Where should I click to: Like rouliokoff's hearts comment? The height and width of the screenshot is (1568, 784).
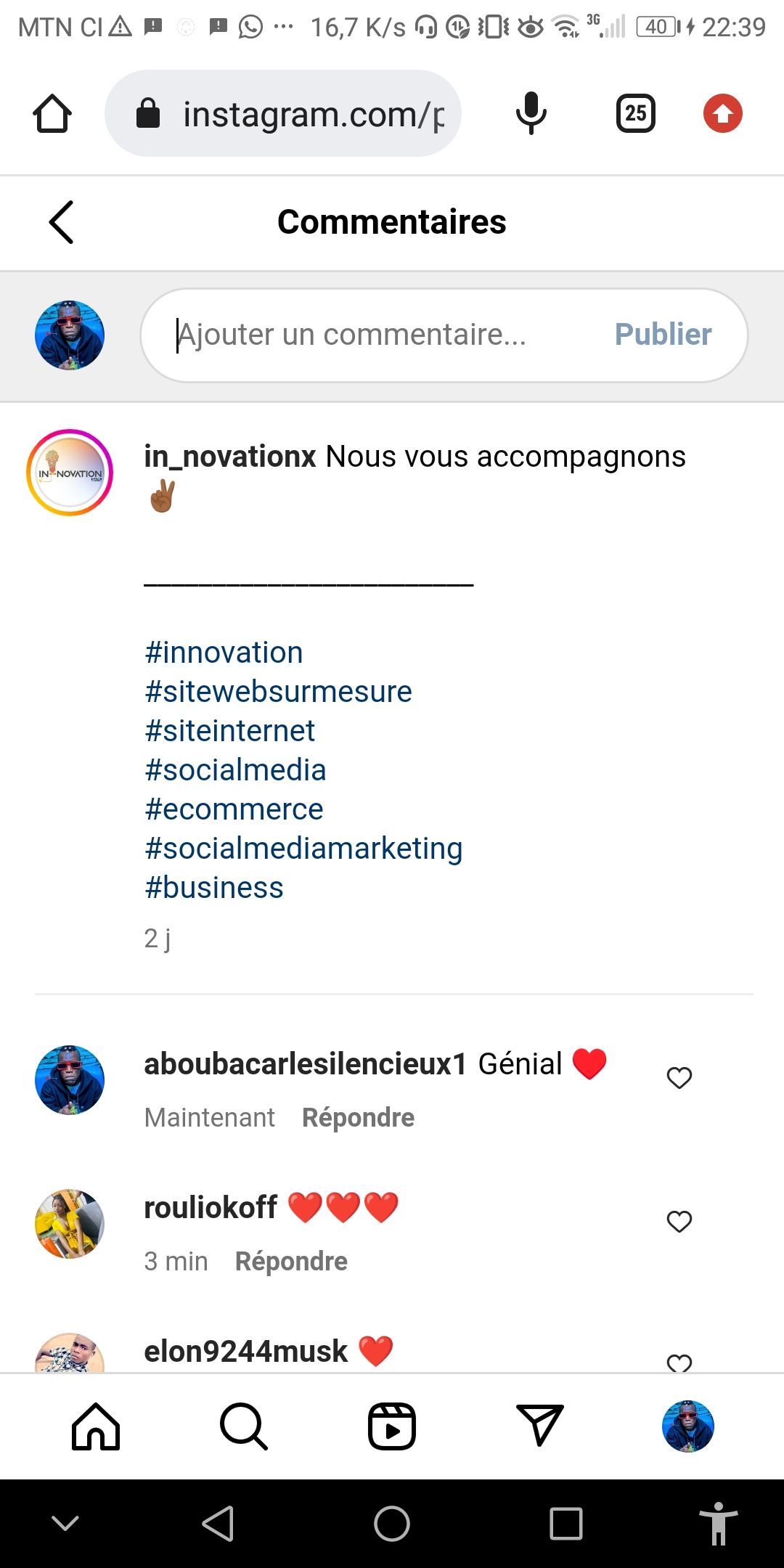click(679, 1222)
